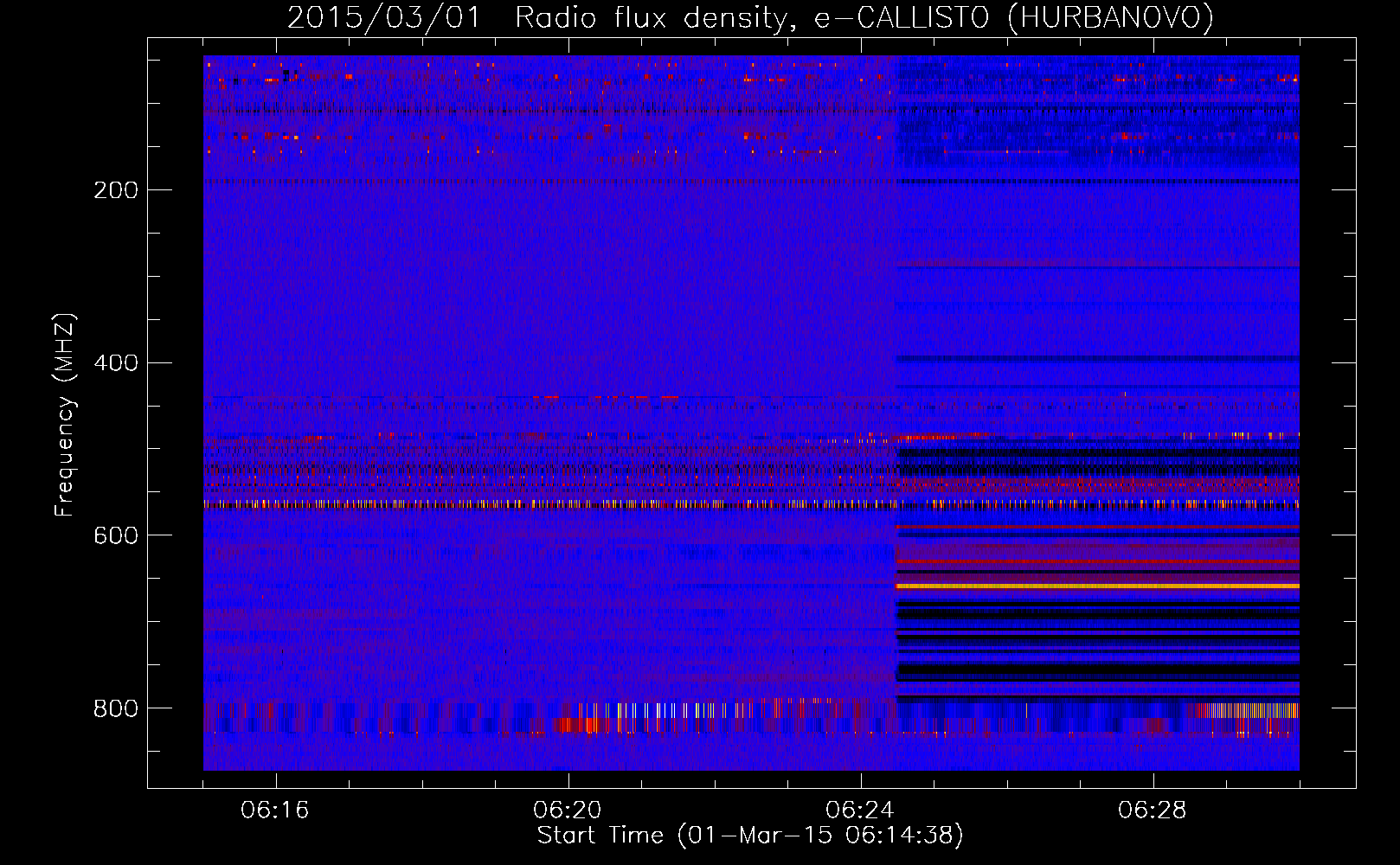The width and height of the screenshot is (1400, 865).
Task: Click the 06:28 time tick label
Action: 1153,811
